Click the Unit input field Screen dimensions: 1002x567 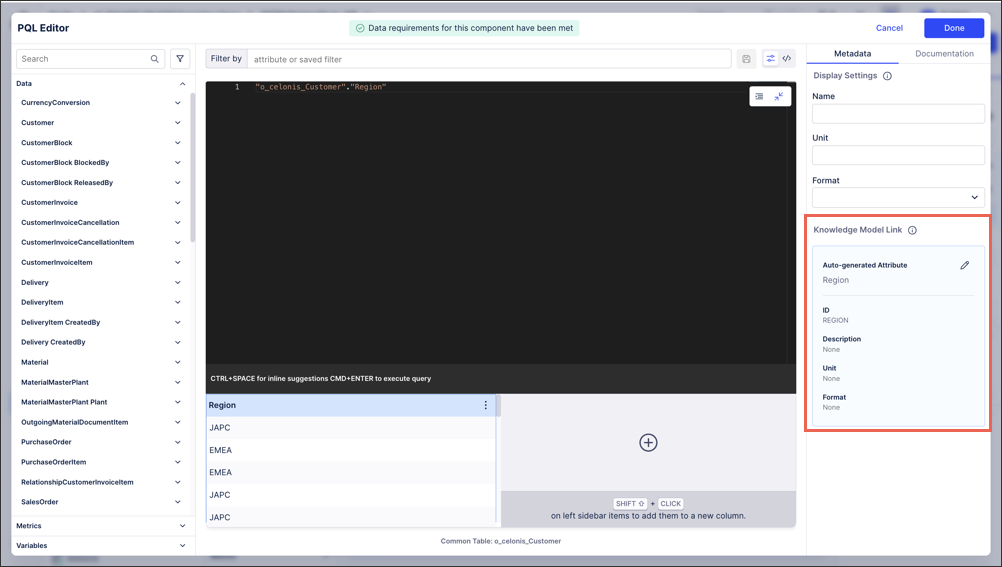point(898,155)
